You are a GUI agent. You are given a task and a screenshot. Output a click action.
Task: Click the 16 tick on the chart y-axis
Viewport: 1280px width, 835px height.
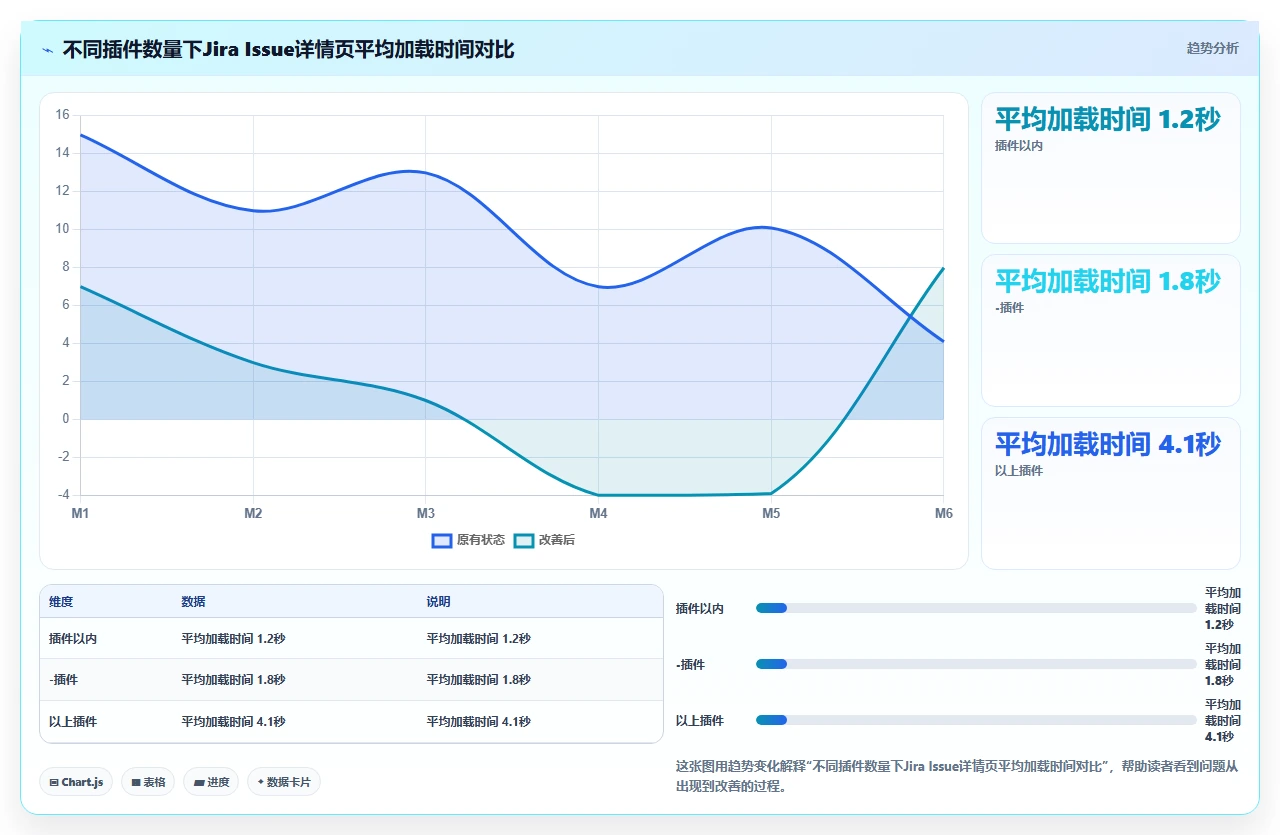pos(62,115)
